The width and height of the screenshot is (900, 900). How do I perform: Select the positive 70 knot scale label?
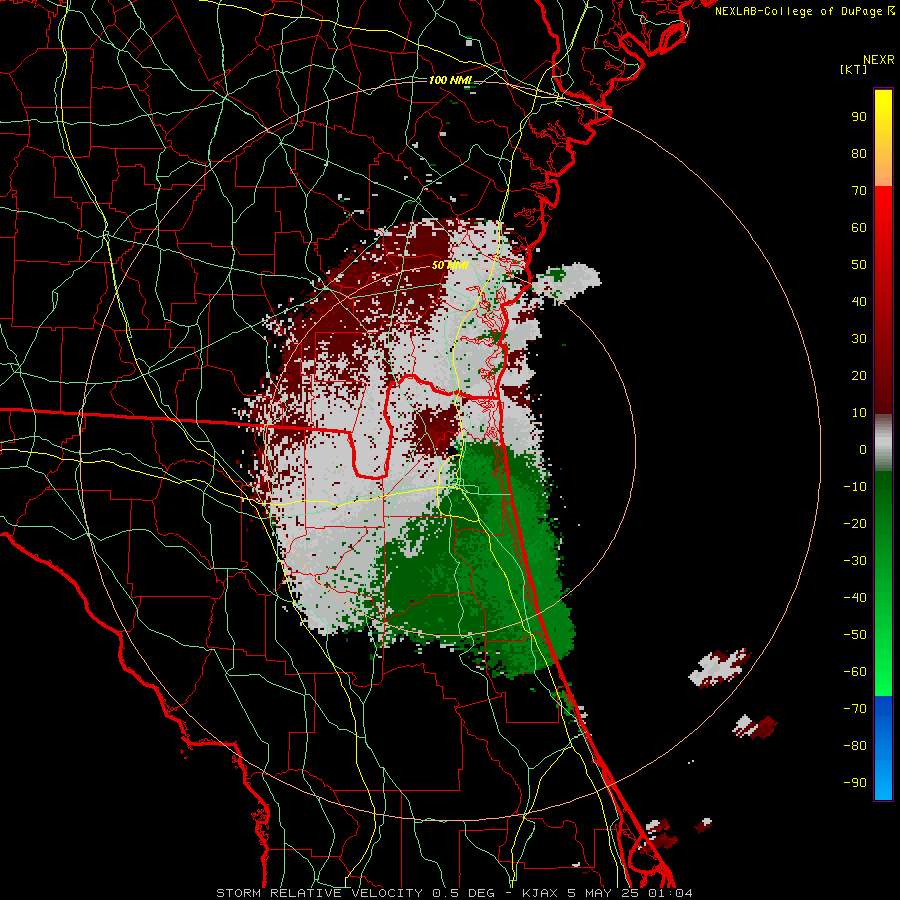[x=859, y=191]
